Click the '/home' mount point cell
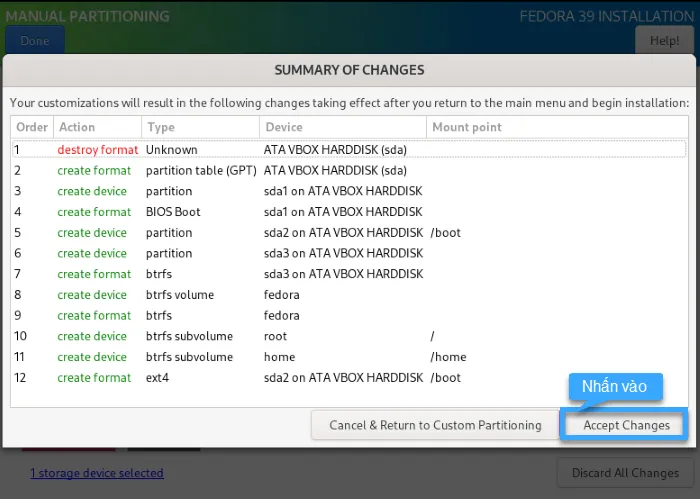Screen dimensions: 700x499 coord(448,357)
